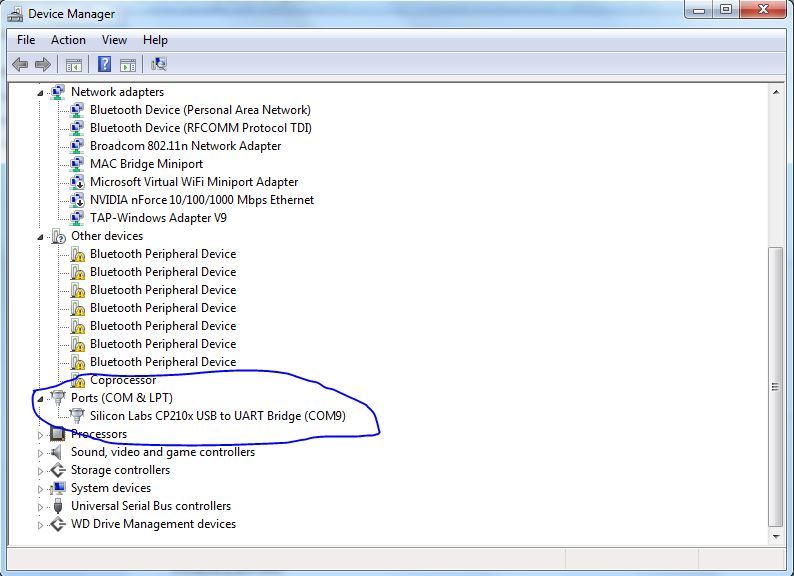This screenshot has height=576, width=794.
Task: Click the Other devices category icon
Action: (59, 236)
